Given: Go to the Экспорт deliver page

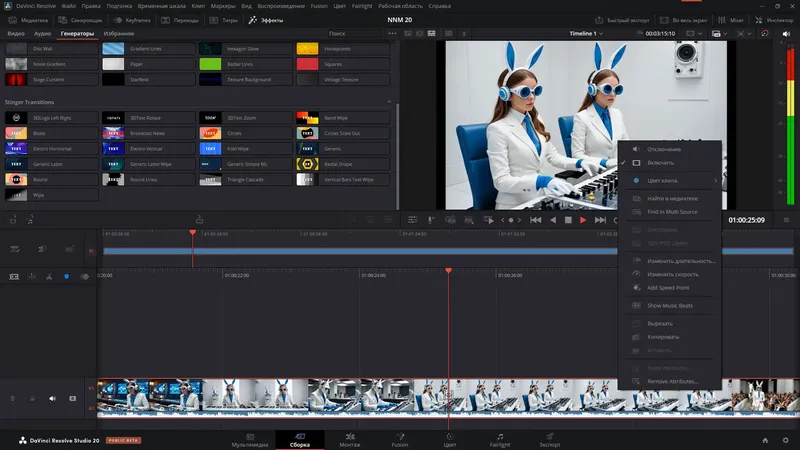Looking at the screenshot, I should (549, 440).
